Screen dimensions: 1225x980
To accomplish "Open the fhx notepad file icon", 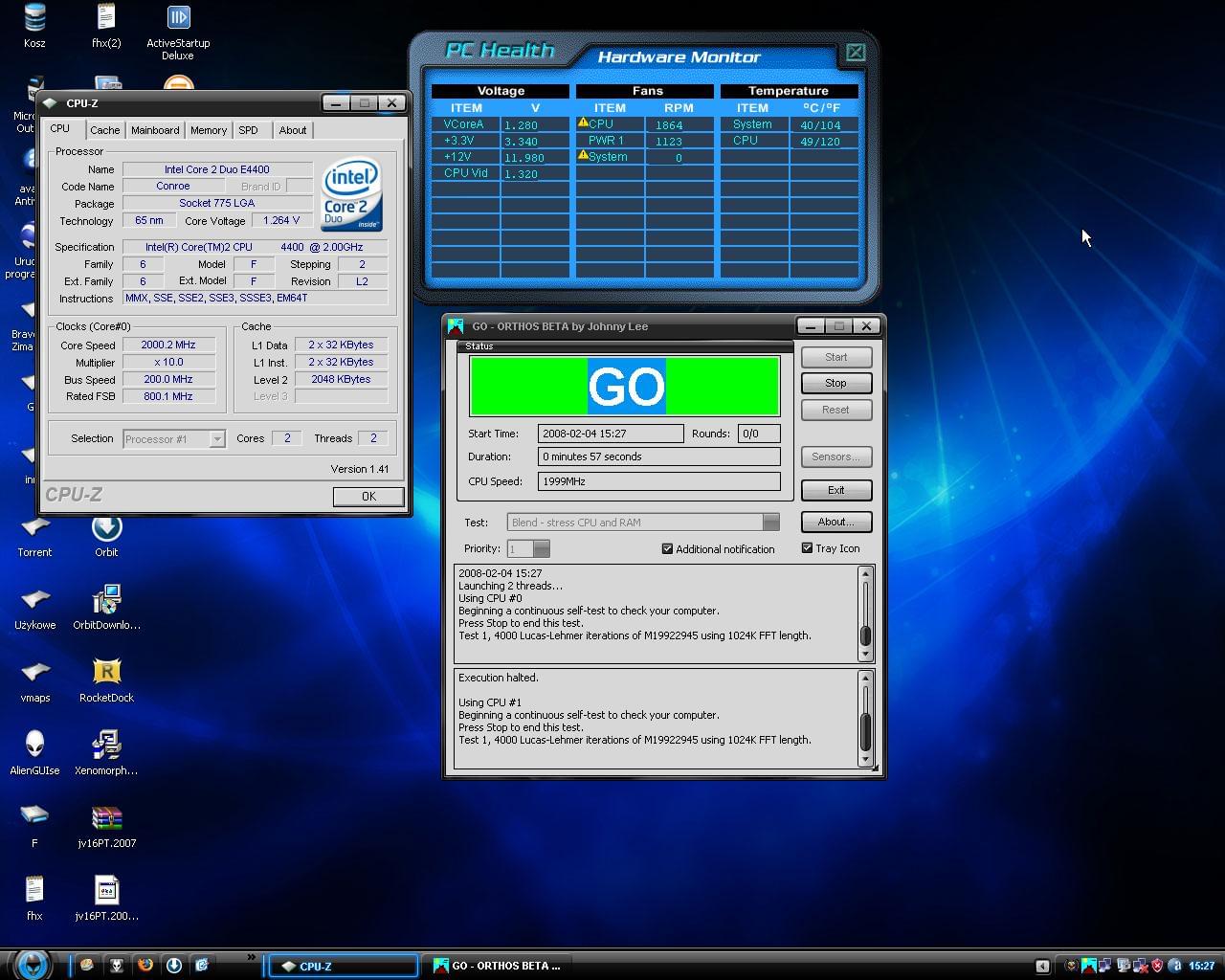I will 34,898.
